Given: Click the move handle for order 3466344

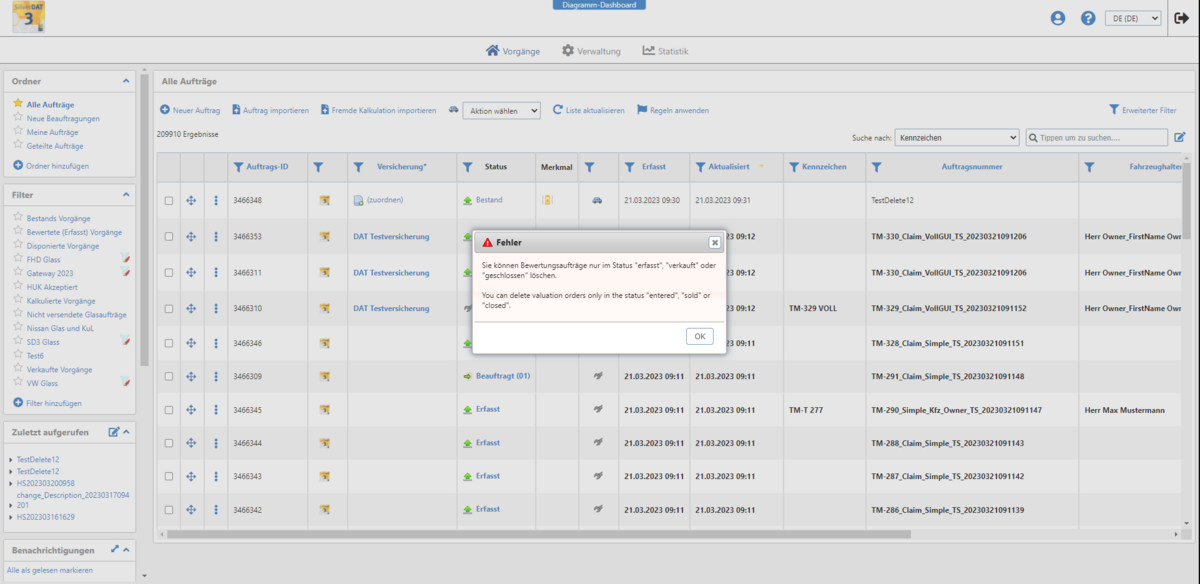Looking at the screenshot, I should coord(191,443).
